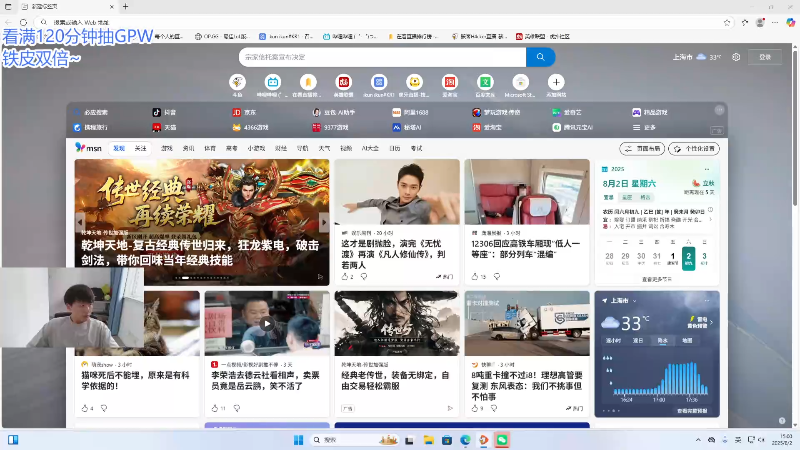Expand the 上海市 location dropdown in weather card
Image resolution: width=800 pixels, height=450 pixels.
click(635, 301)
